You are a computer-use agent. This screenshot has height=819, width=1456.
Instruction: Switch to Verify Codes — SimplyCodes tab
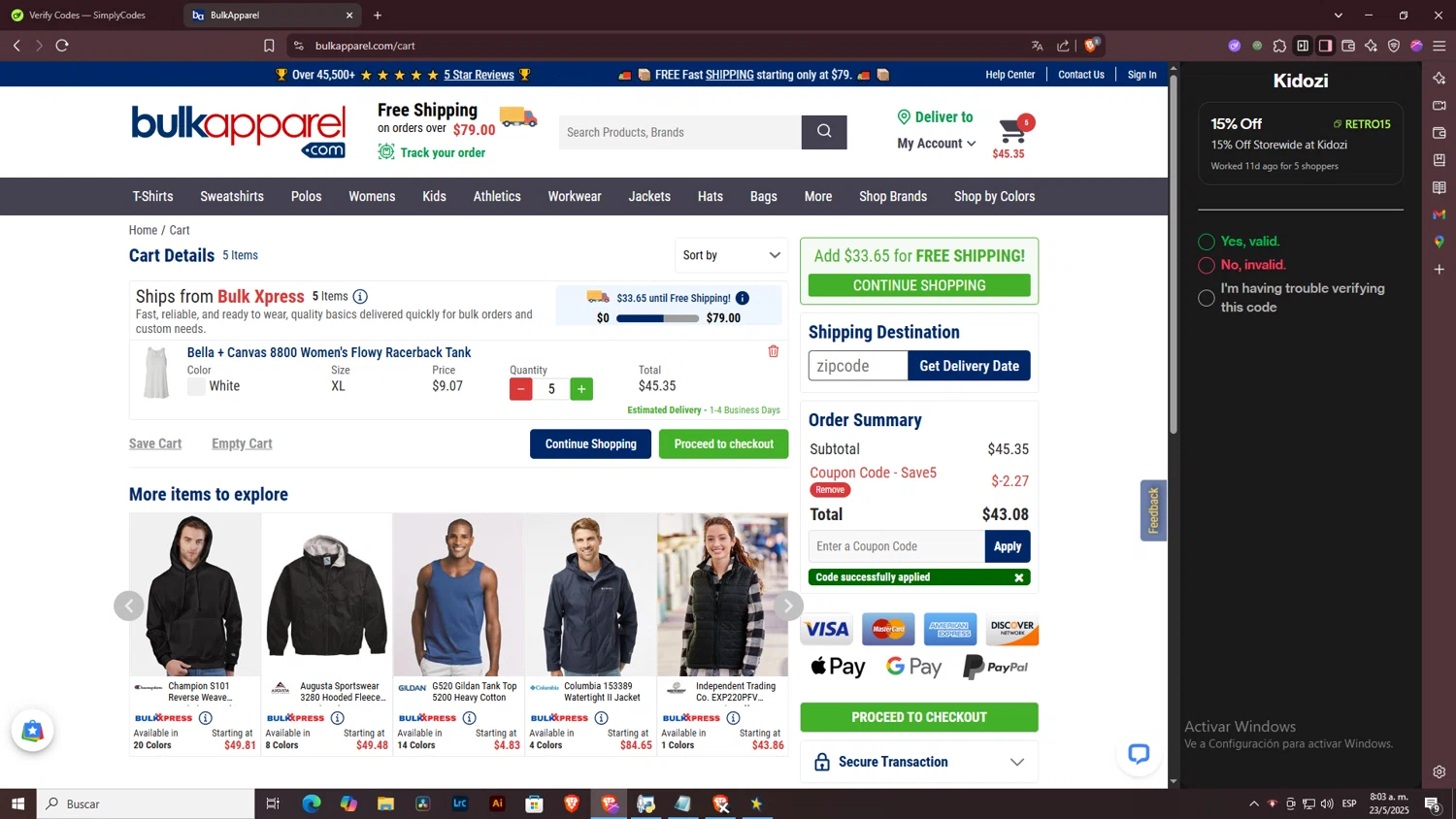[x=87, y=16]
